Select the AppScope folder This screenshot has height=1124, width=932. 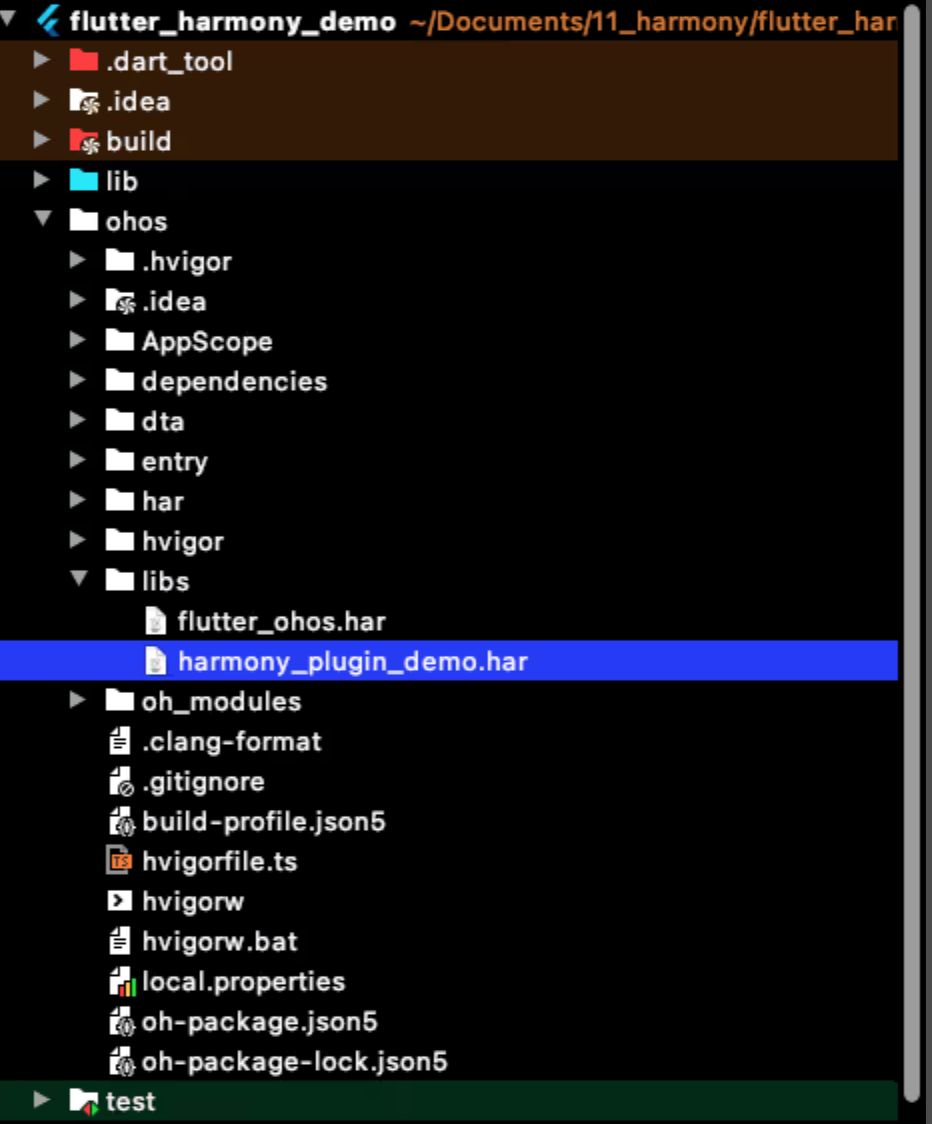(207, 341)
